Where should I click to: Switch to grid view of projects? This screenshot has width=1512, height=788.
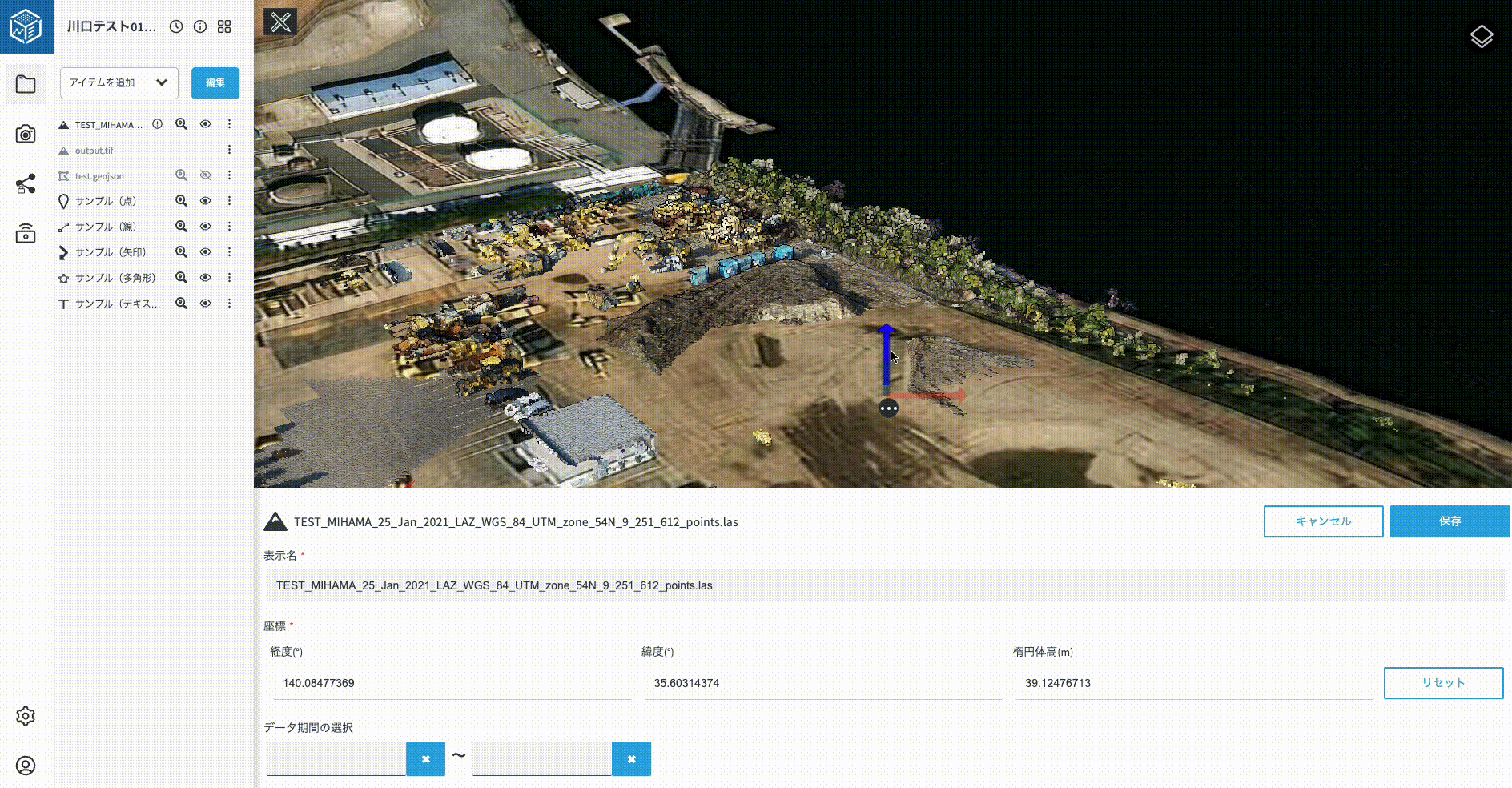tap(224, 26)
